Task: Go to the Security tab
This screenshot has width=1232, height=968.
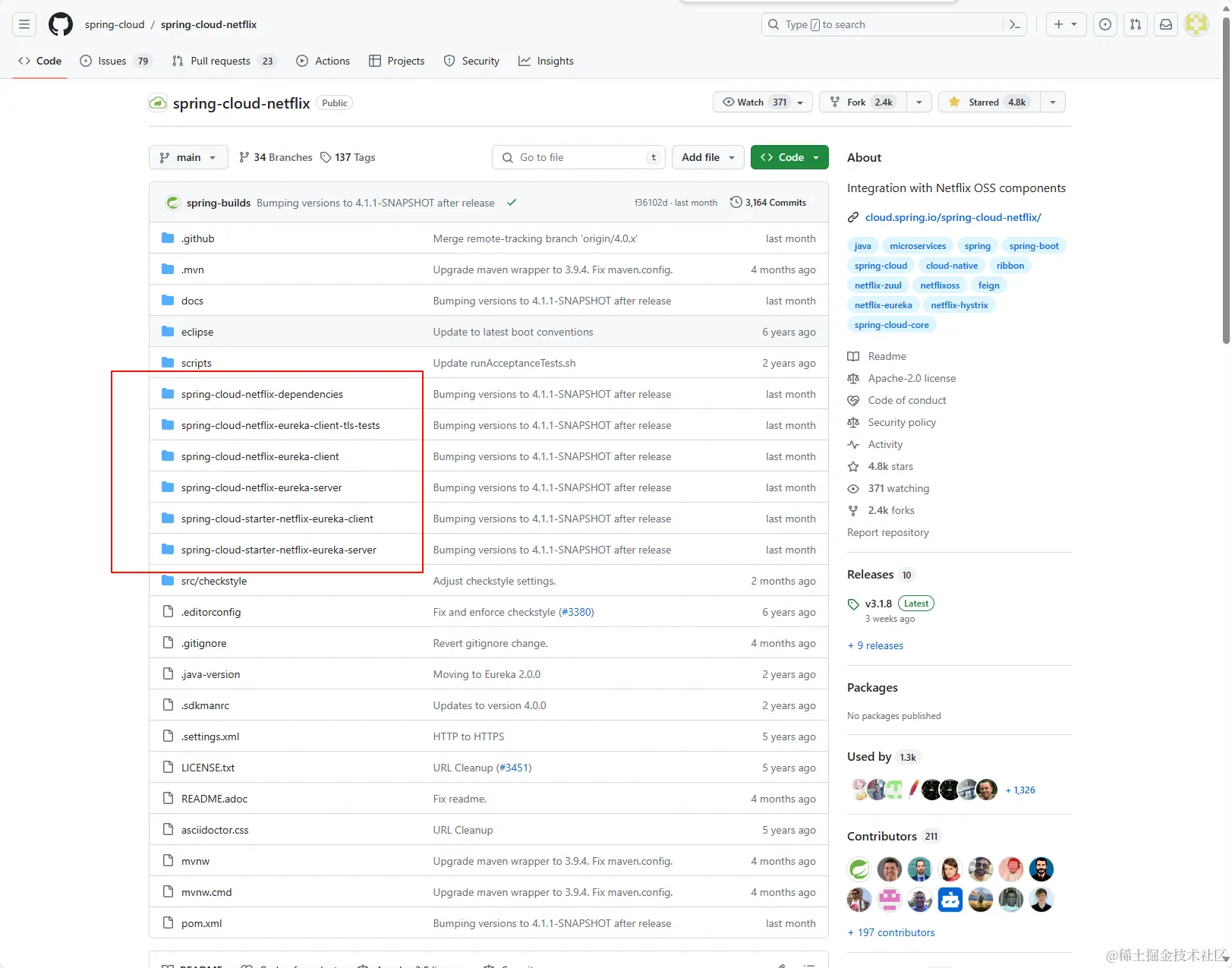Action: [x=472, y=61]
